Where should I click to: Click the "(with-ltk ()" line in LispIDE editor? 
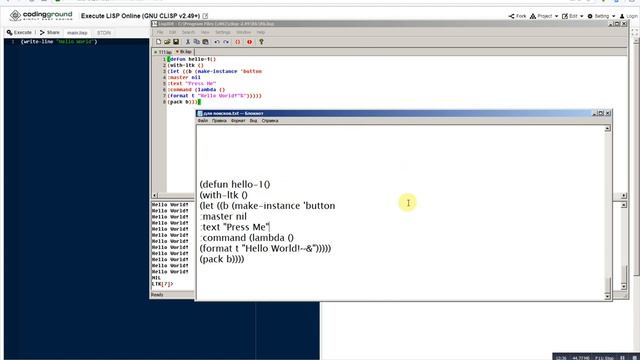point(185,65)
